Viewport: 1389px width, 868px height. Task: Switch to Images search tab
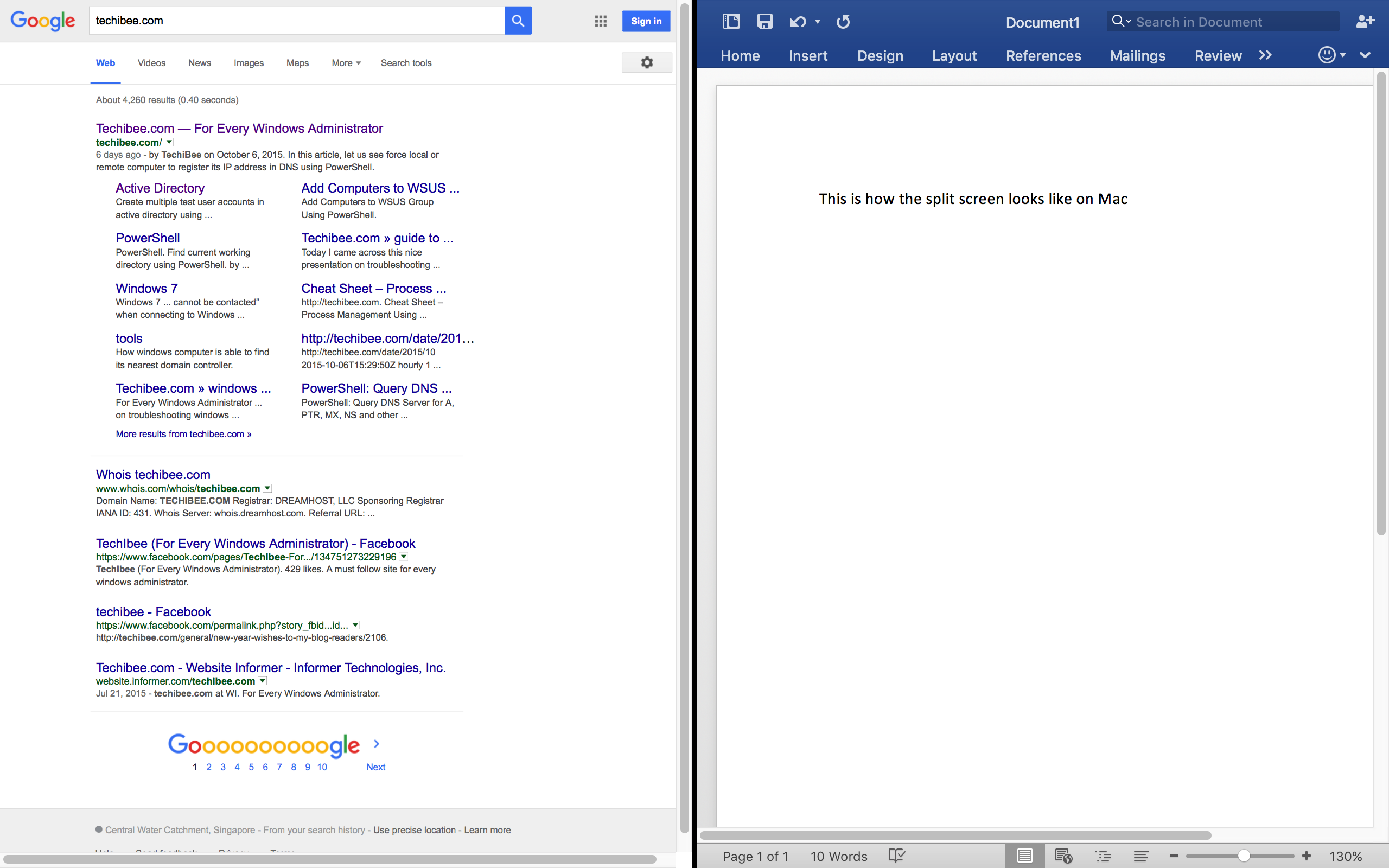(249, 63)
